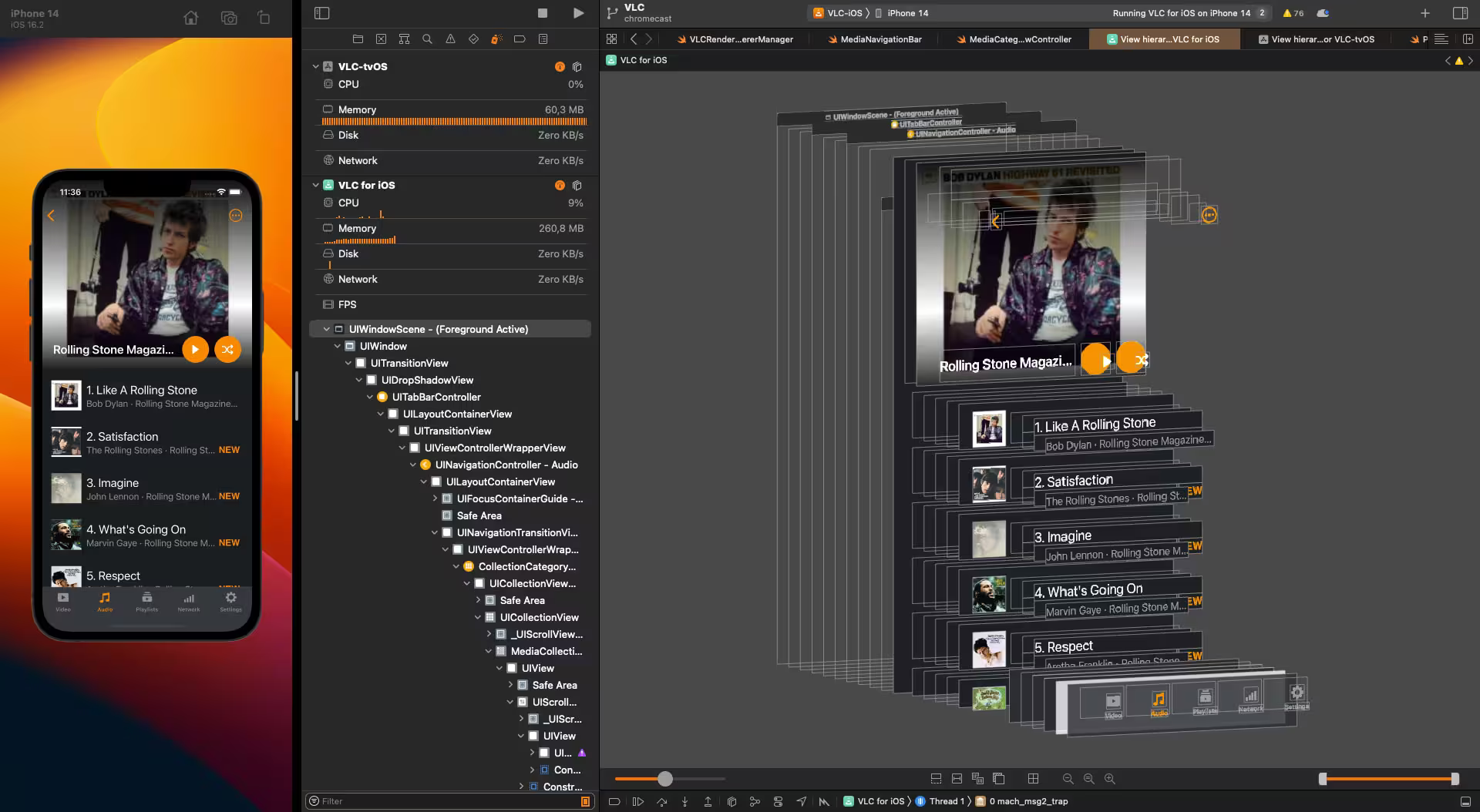
Task: Stop the running VLC app
Action: [x=543, y=13]
